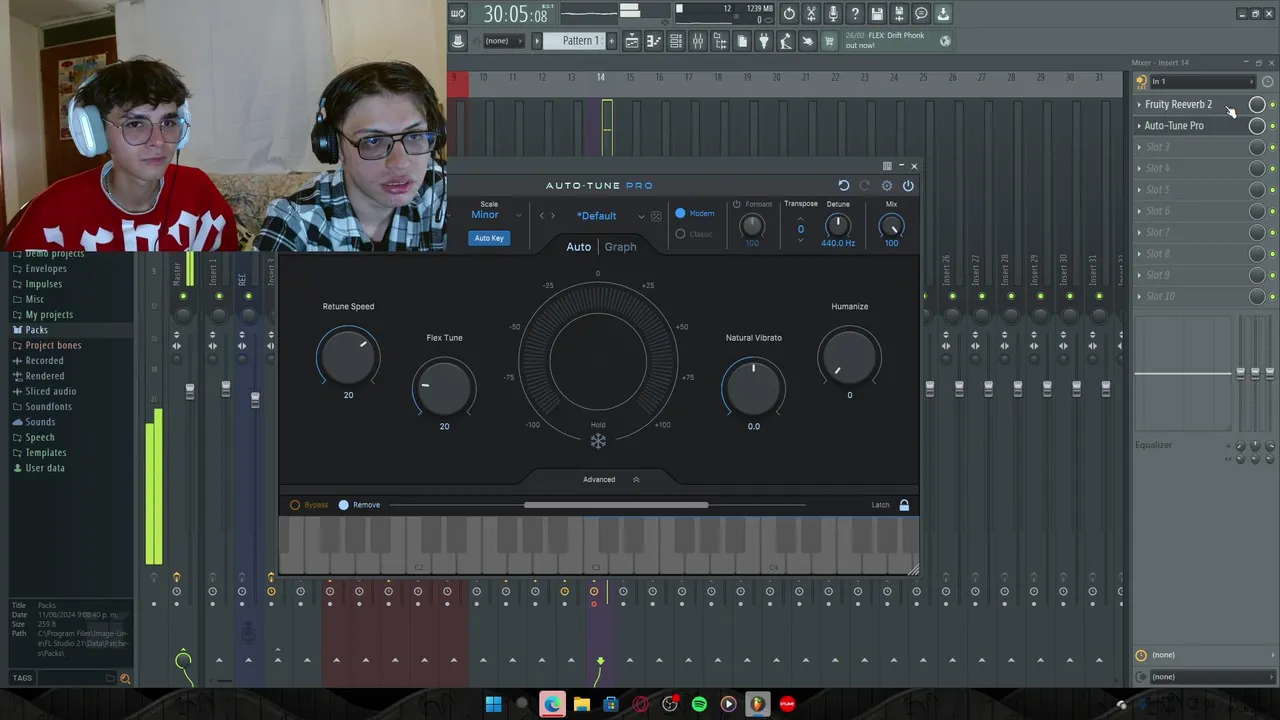Toggle Fruity Reeverb 2 enable light
Image resolution: width=1280 pixels, height=720 pixels.
click(1272, 105)
